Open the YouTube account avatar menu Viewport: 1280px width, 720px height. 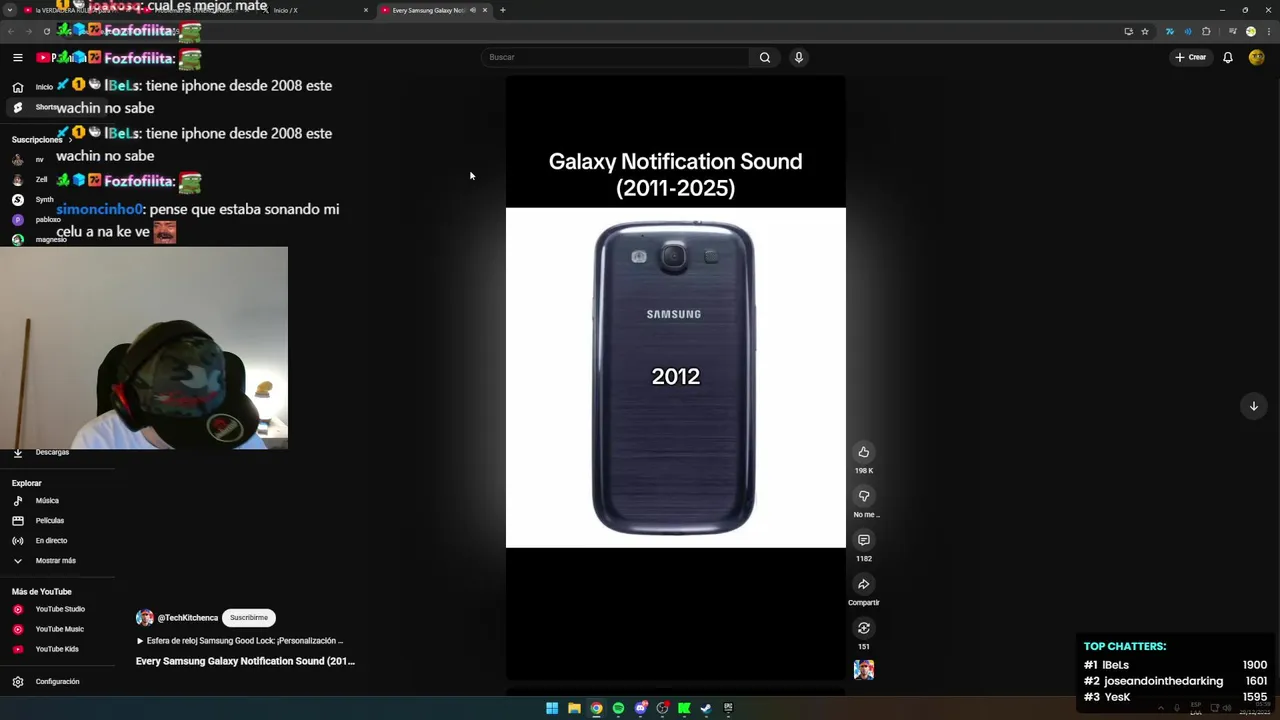[1257, 58]
